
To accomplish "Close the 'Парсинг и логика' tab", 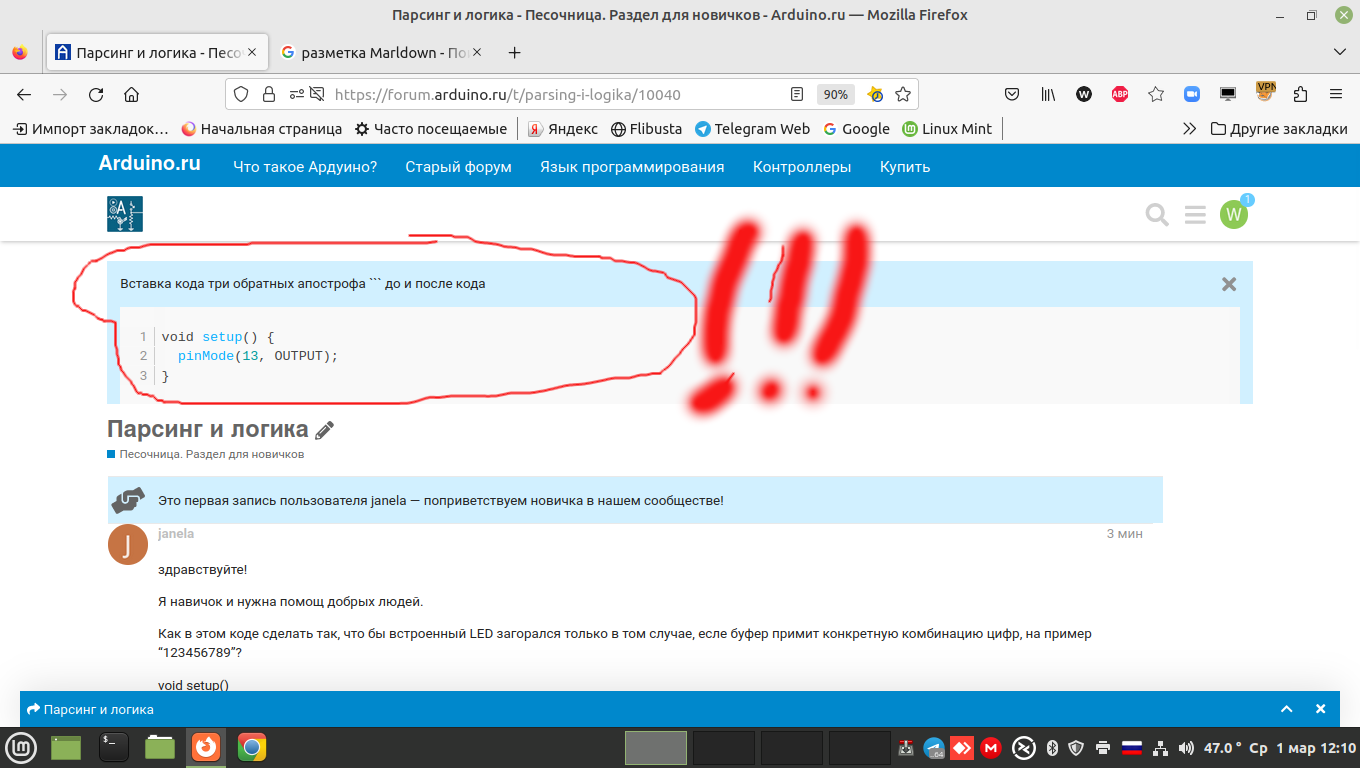I will [252, 52].
